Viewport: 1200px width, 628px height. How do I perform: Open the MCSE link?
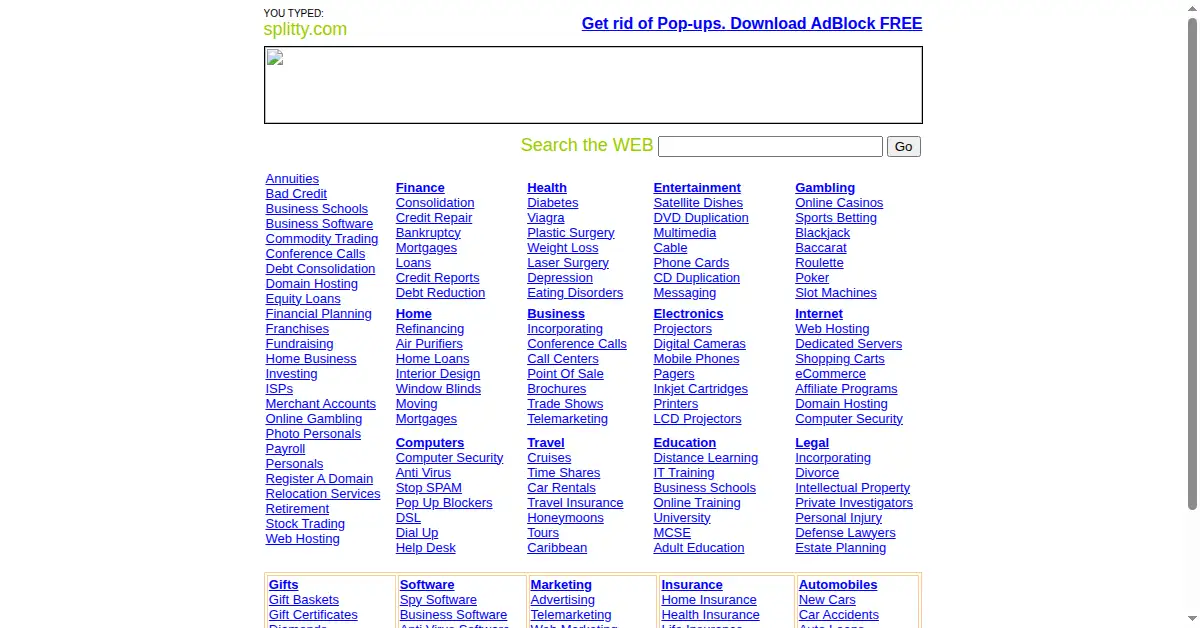coord(672,533)
